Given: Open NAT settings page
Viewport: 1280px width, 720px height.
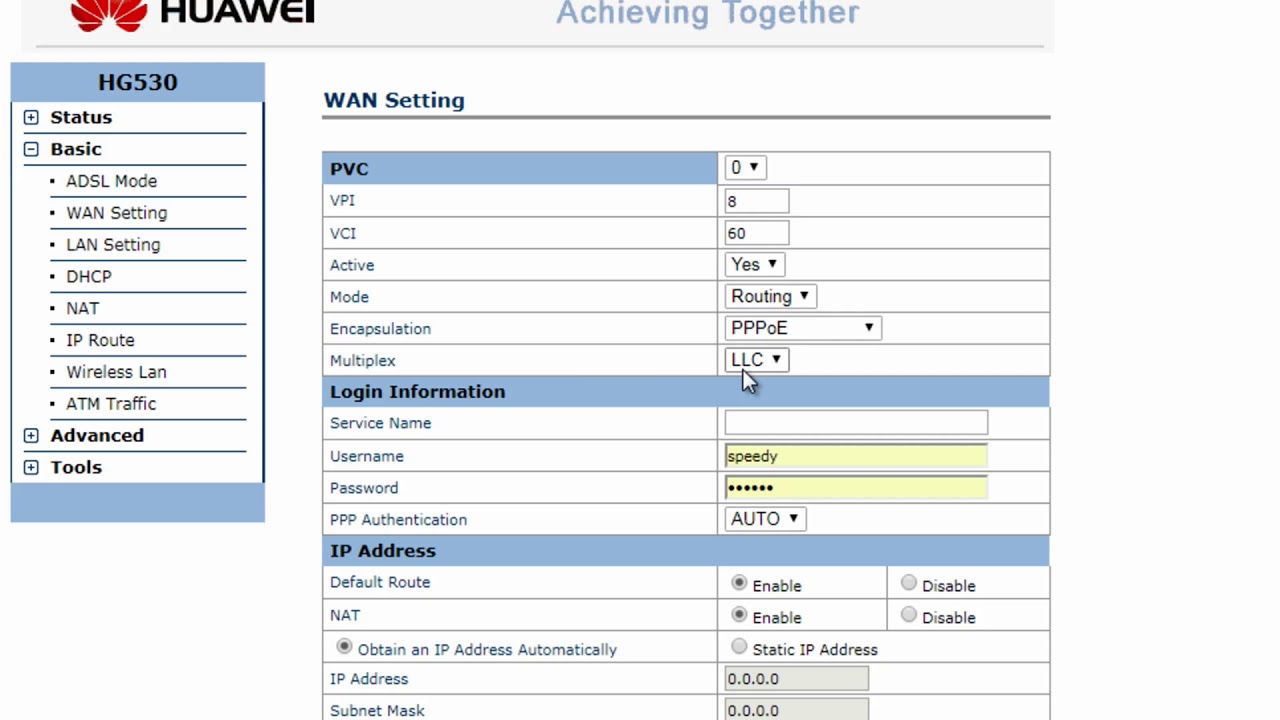Looking at the screenshot, I should 83,309.
